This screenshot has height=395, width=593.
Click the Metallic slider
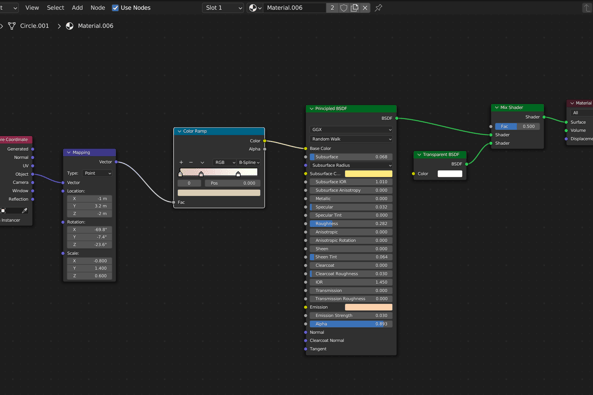(x=351, y=199)
